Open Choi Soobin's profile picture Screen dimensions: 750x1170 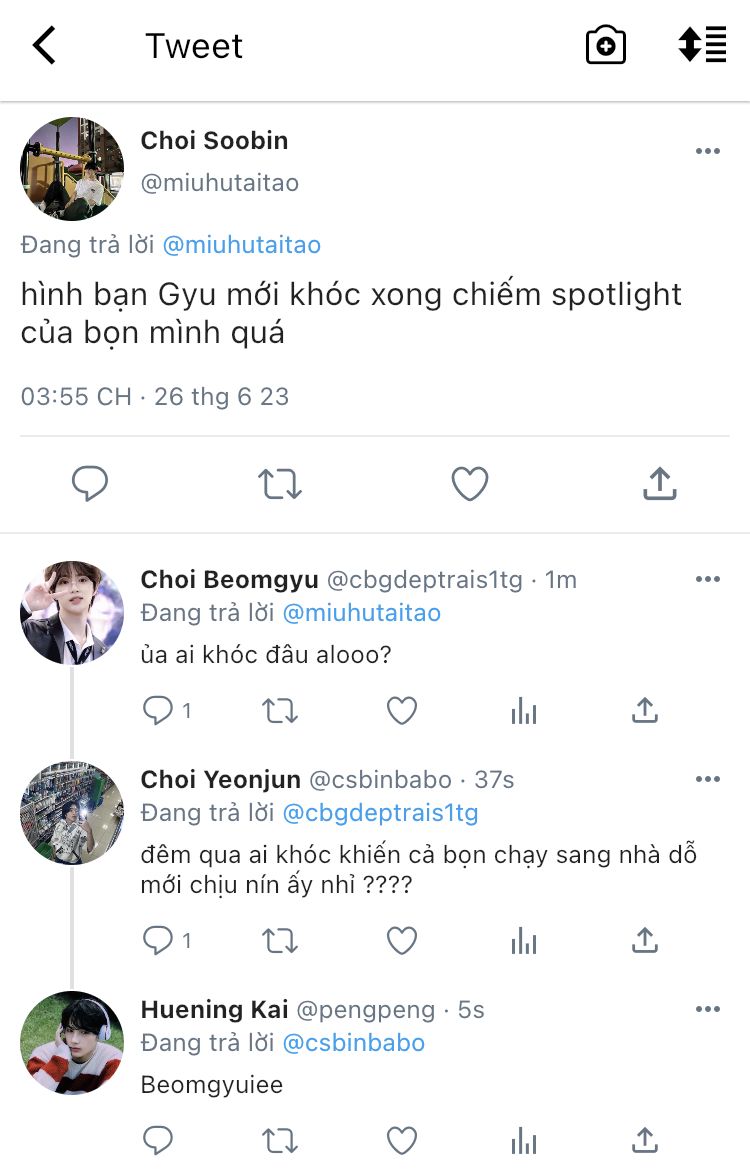click(72, 168)
